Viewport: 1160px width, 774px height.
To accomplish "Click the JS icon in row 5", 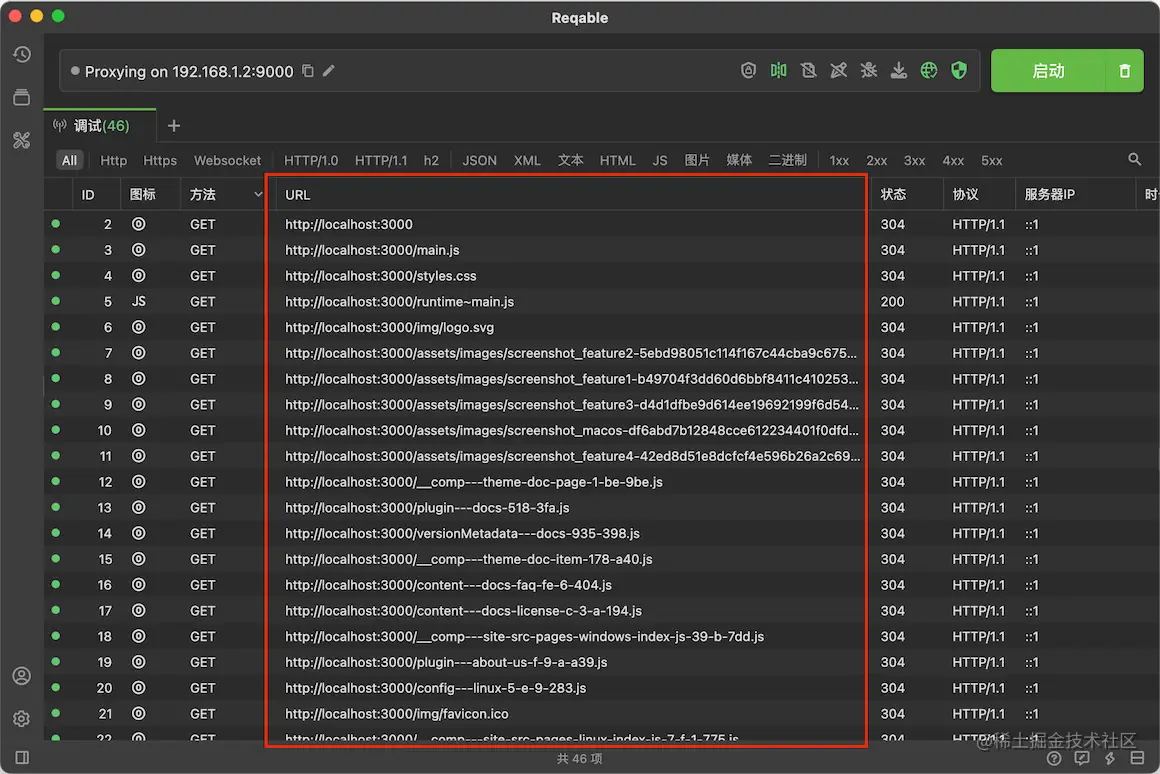I will (x=138, y=302).
